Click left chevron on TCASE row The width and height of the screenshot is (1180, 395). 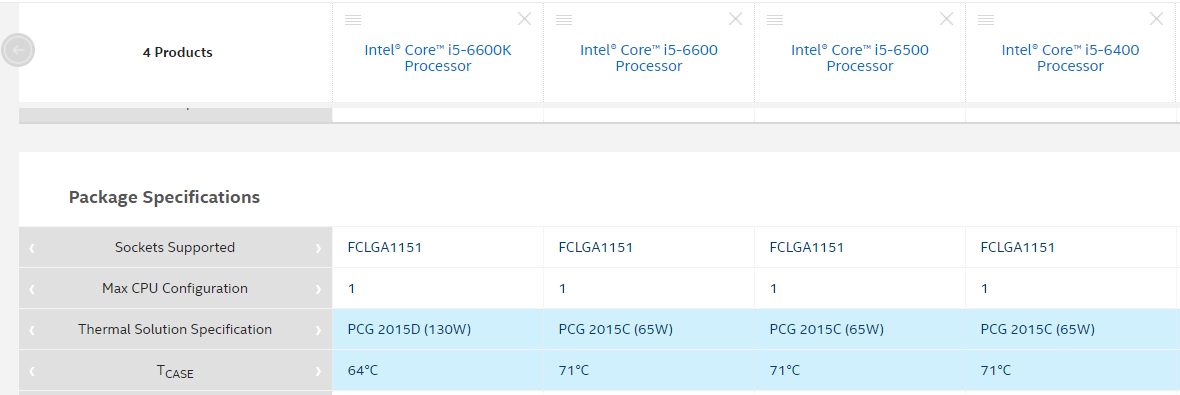coord(32,371)
